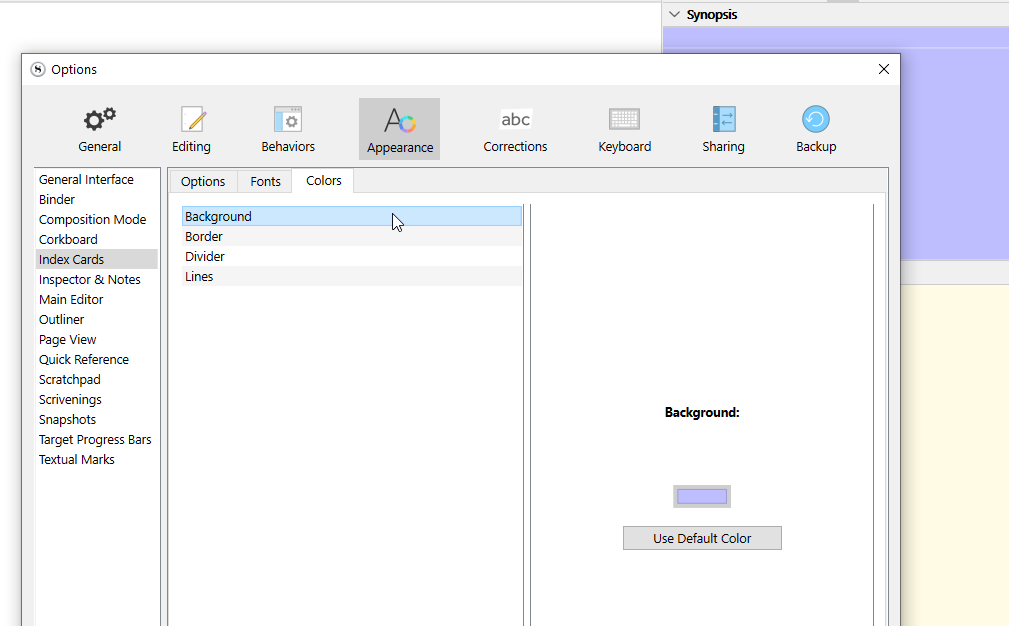Viewport: 1009px width, 626px height.
Task: Switch to the Options tab
Action: tap(203, 181)
